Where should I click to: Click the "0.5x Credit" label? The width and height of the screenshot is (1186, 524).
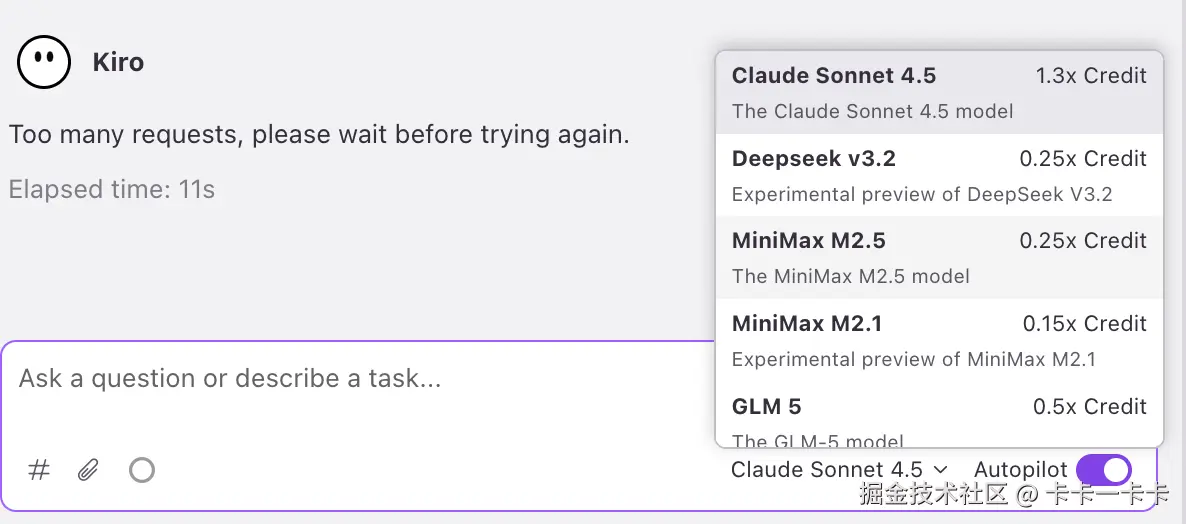click(1089, 407)
